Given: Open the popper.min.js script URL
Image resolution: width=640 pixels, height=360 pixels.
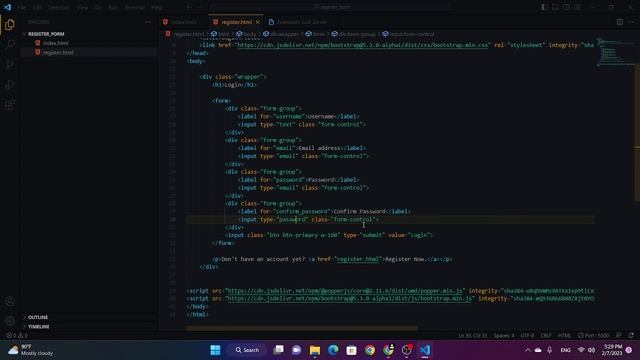Looking at the screenshot, I should tap(344, 291).
